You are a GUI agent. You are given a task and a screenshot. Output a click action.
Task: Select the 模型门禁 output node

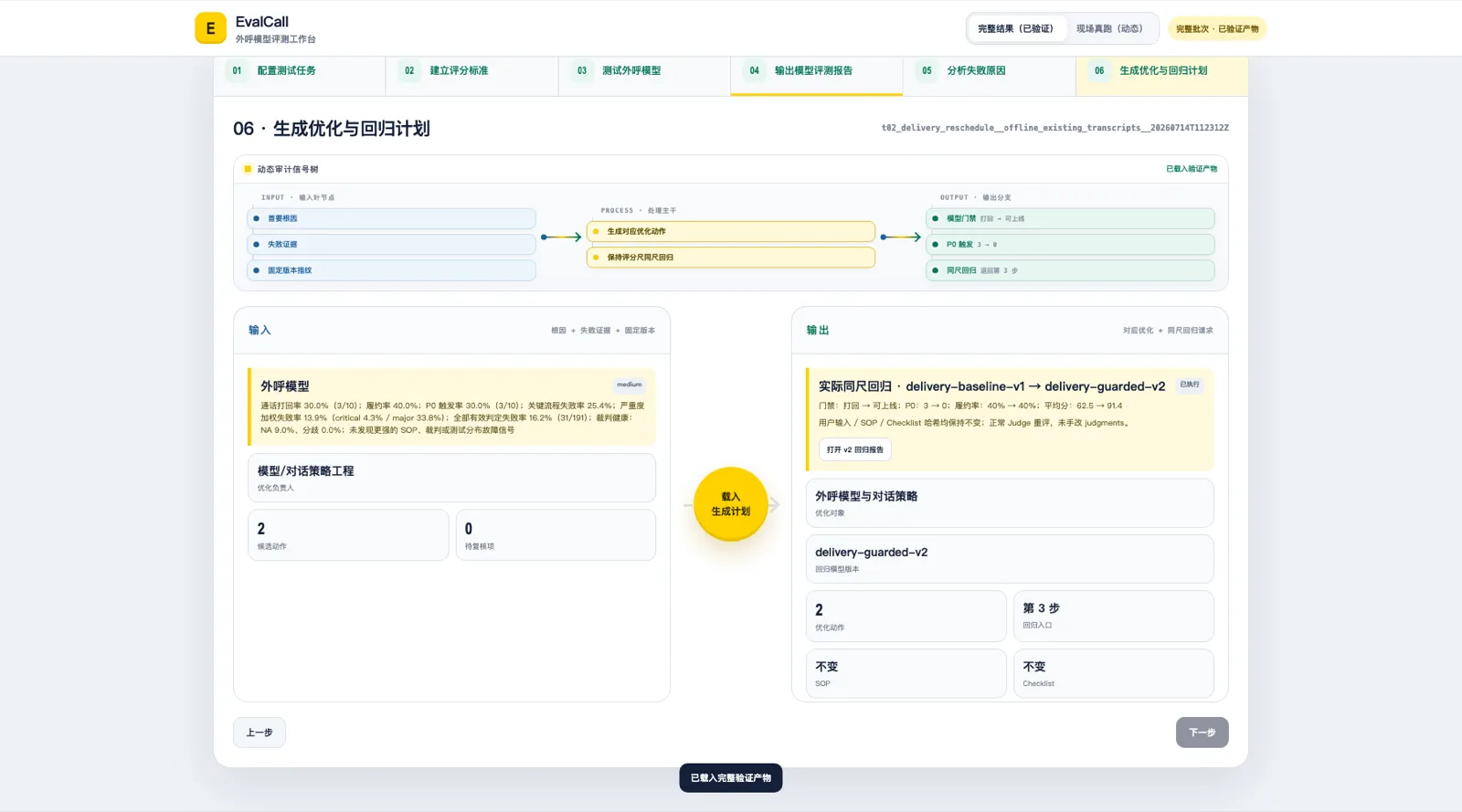point(1070,218)
